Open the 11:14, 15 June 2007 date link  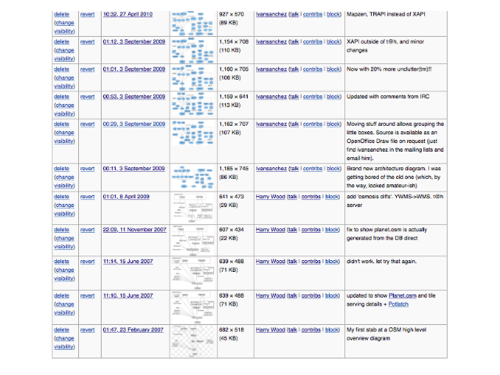click(x=128, y=261)
